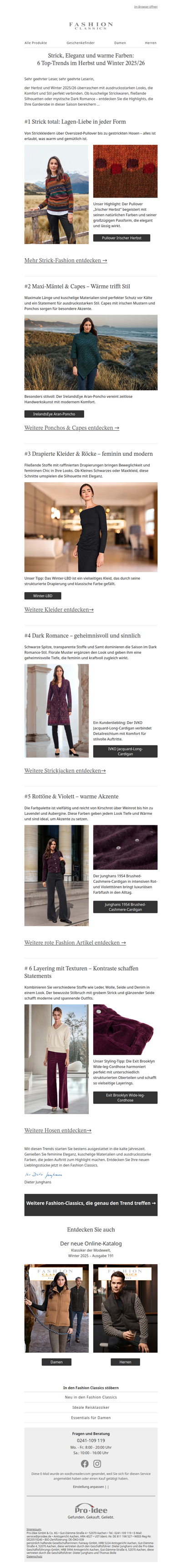This screenshot has width=182, height=1568.
Task: Open 'Weitere Ponchos & Capes entdecken' link
Action: pos(71,428)
